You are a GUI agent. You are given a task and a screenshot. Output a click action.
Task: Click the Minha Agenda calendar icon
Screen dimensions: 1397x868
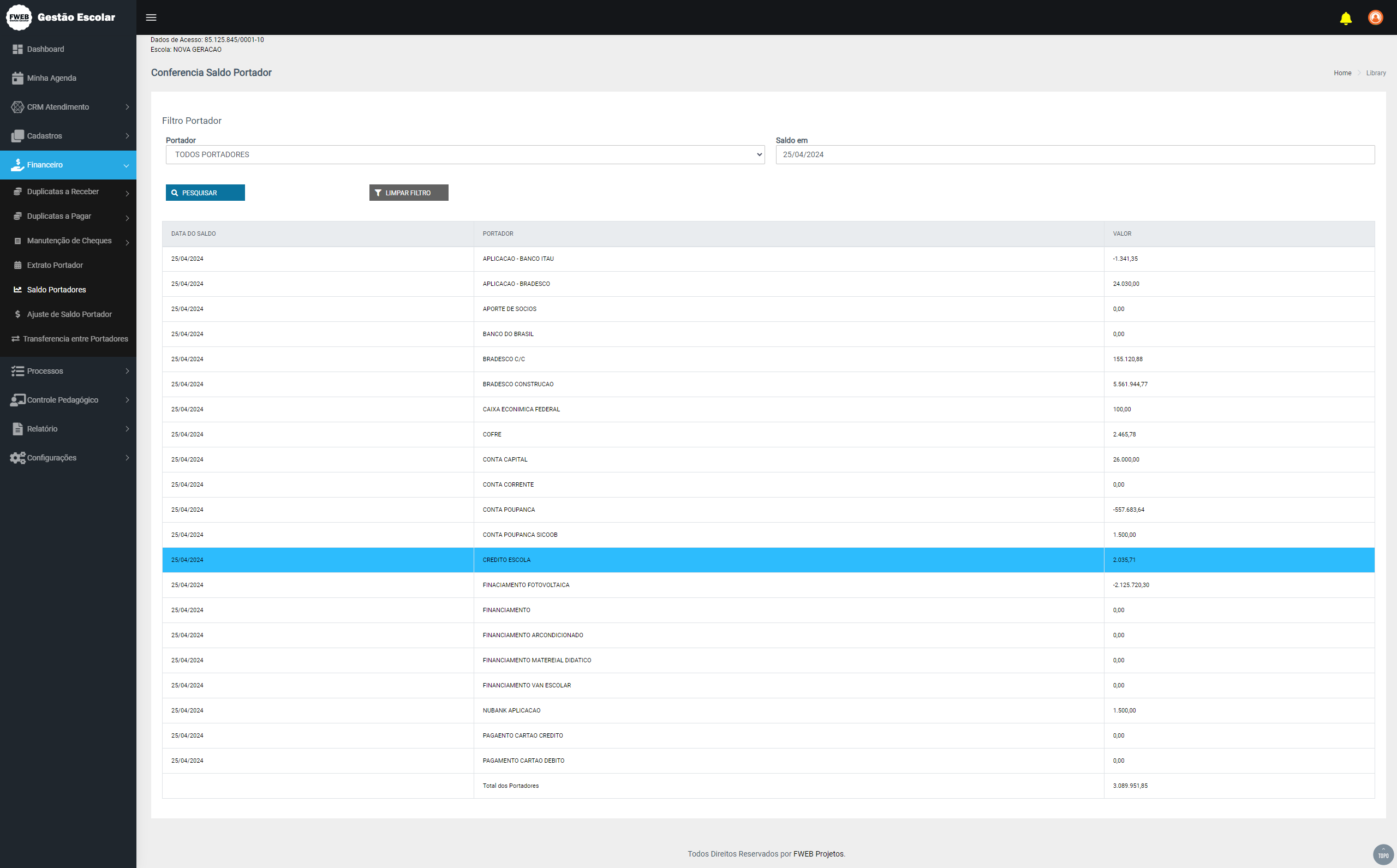tap(17, 78)
